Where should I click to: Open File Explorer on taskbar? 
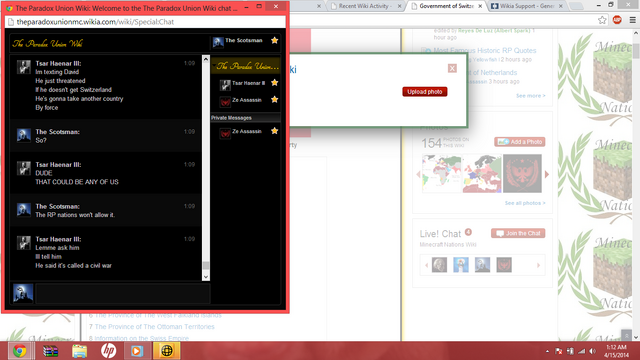[79, 351]
